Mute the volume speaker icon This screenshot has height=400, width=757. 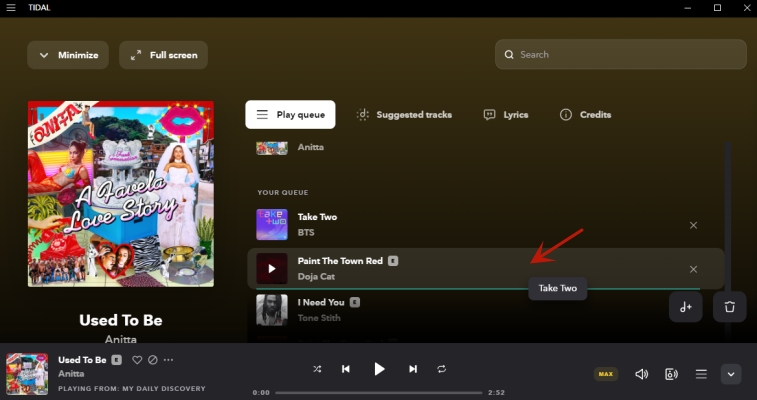[x=641, y=374]
